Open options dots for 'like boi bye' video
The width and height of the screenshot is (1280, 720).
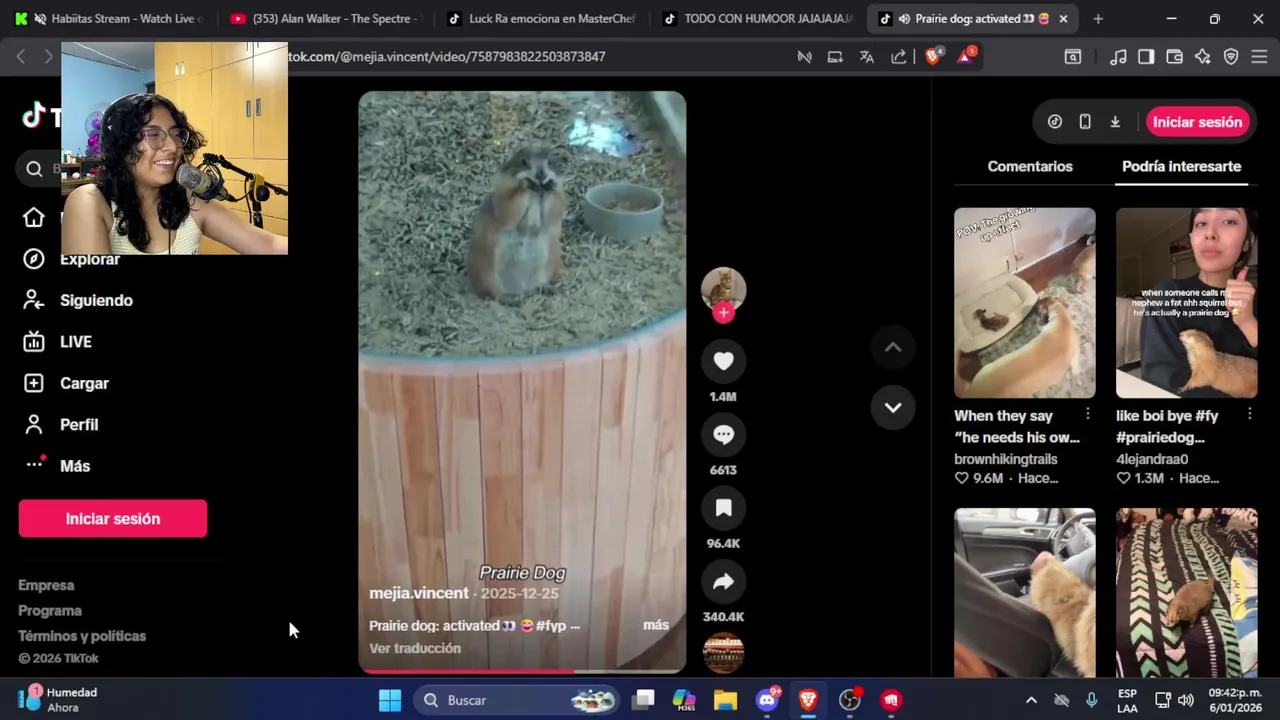pos(1250,414)
